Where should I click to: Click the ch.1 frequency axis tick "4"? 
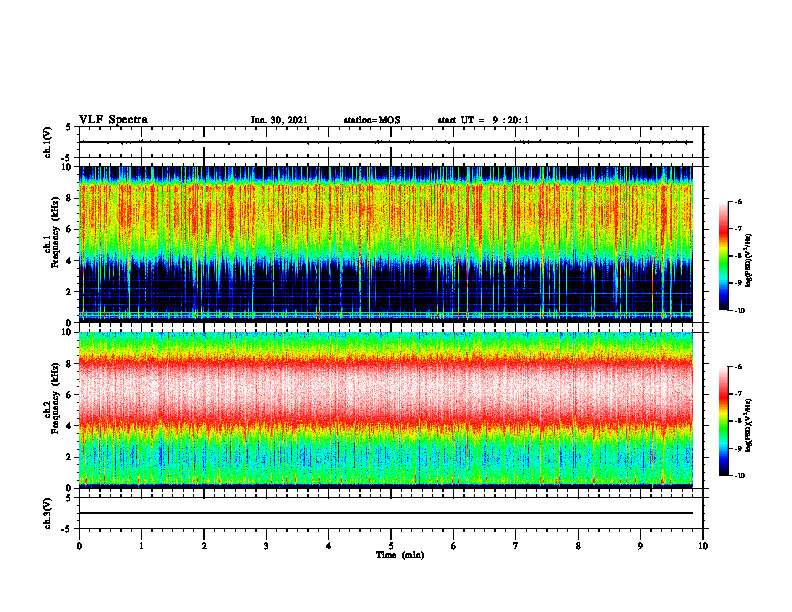70,261
